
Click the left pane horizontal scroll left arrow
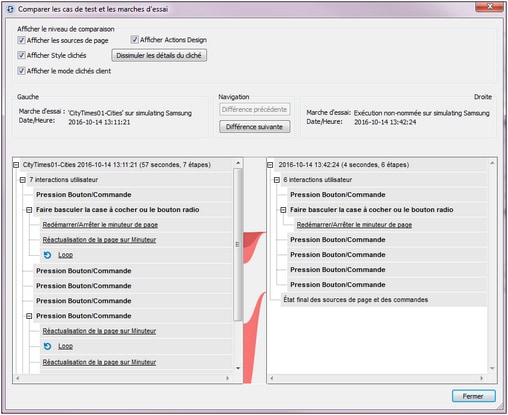tap(18, 378)
